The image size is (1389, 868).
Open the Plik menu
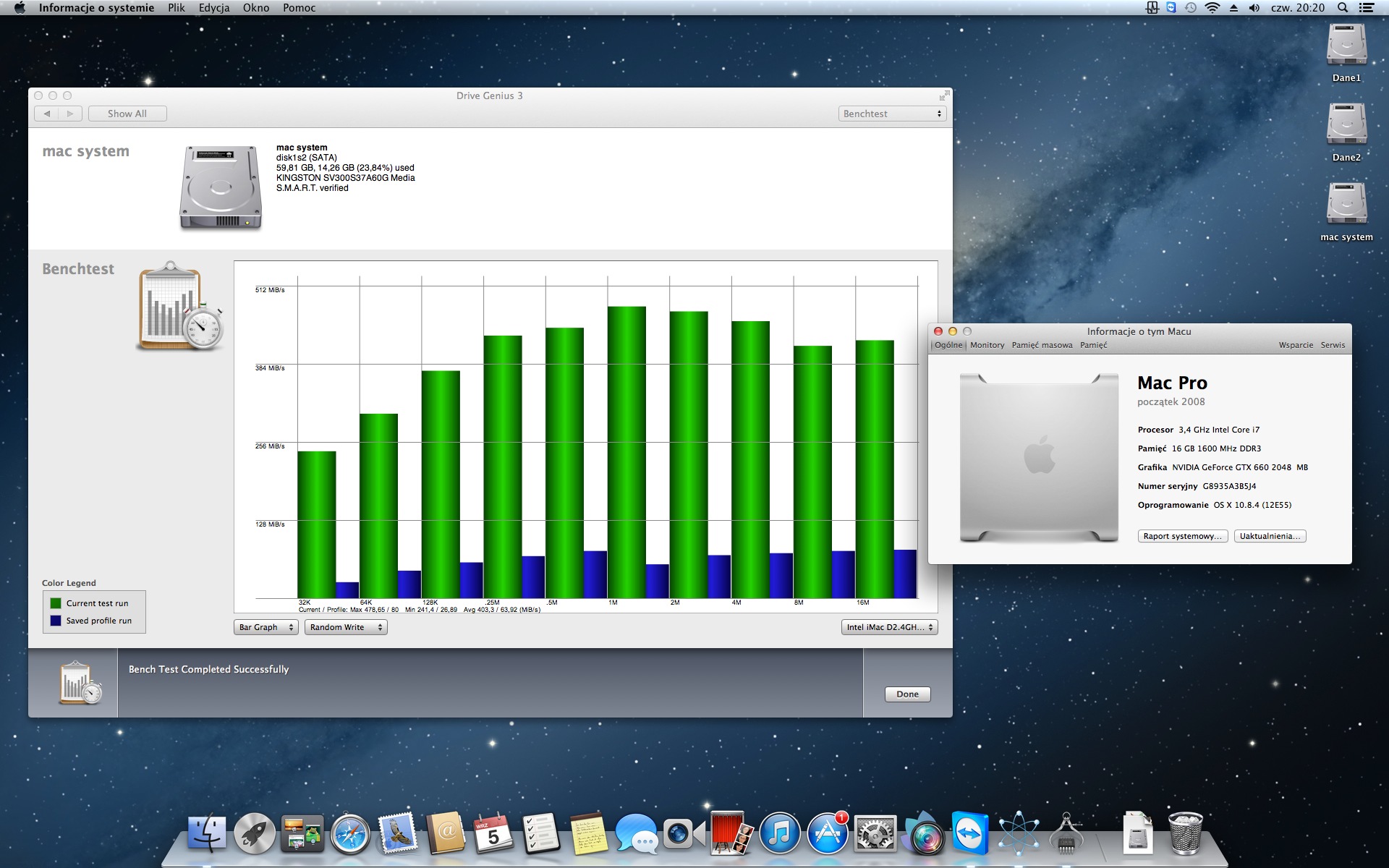[x=177, y=8]
